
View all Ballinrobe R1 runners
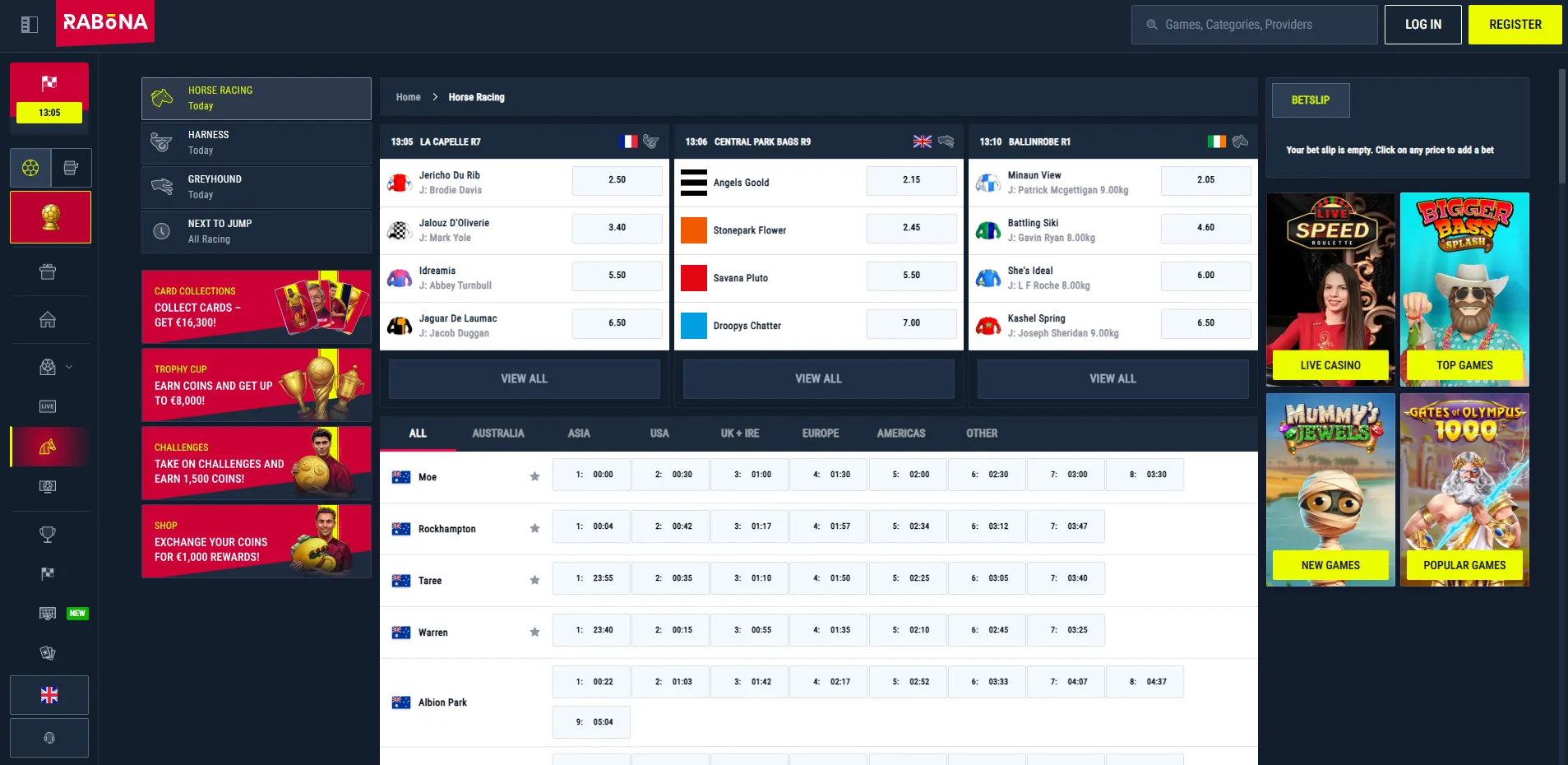point(1113,379)
